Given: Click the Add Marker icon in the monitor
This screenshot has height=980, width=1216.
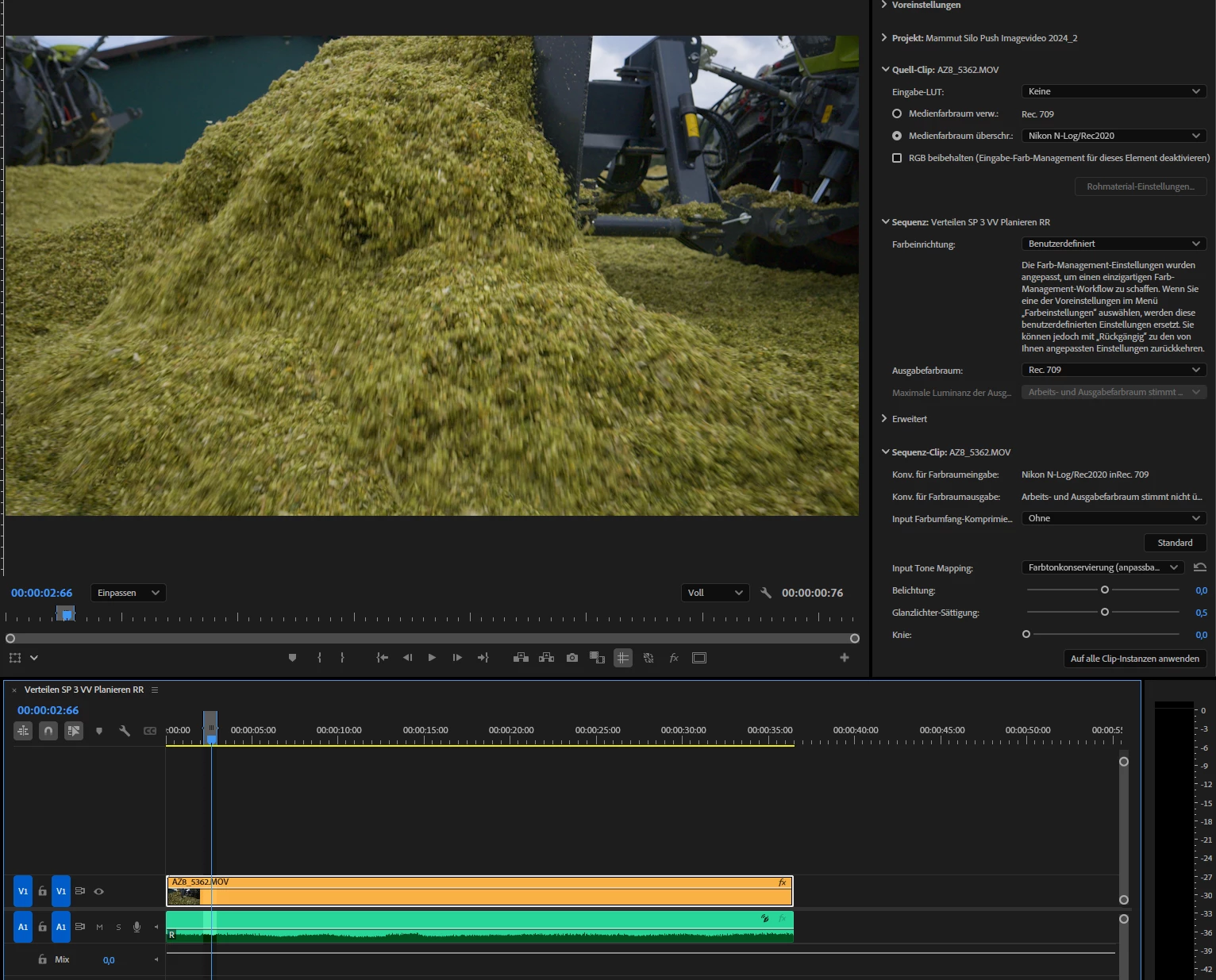Looking at the screenshot, I should [292, 658].
